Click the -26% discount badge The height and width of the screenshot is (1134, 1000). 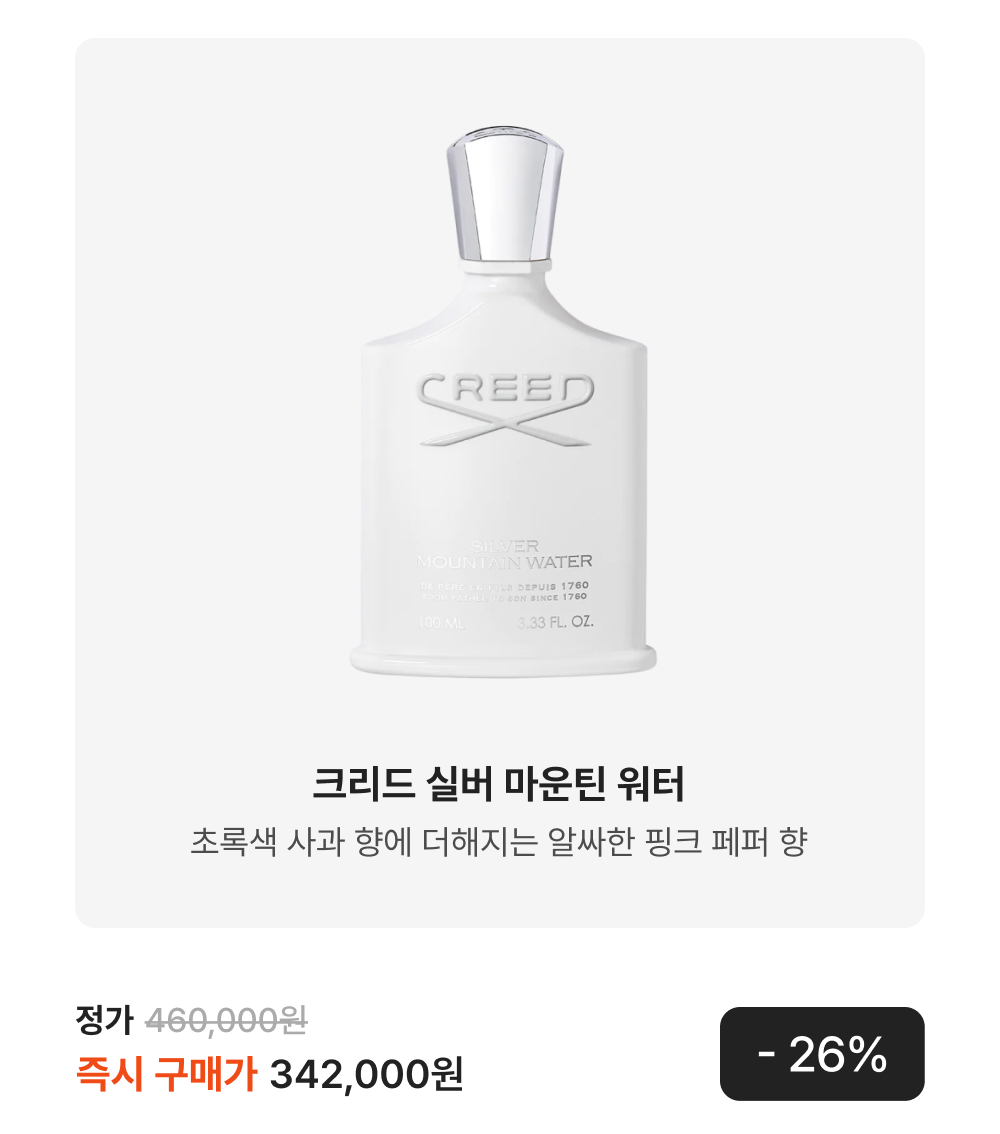(822, 1054)
